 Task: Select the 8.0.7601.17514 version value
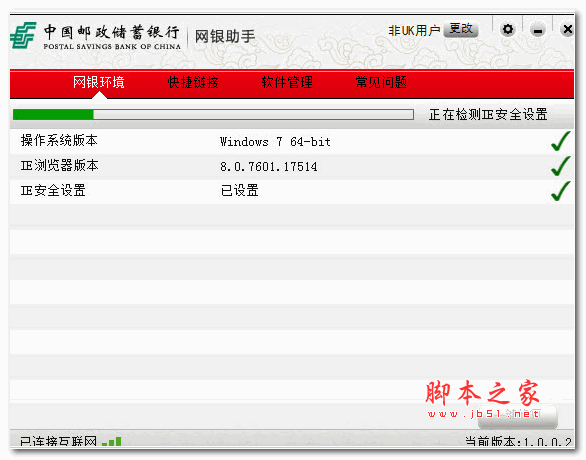point(269,167)
